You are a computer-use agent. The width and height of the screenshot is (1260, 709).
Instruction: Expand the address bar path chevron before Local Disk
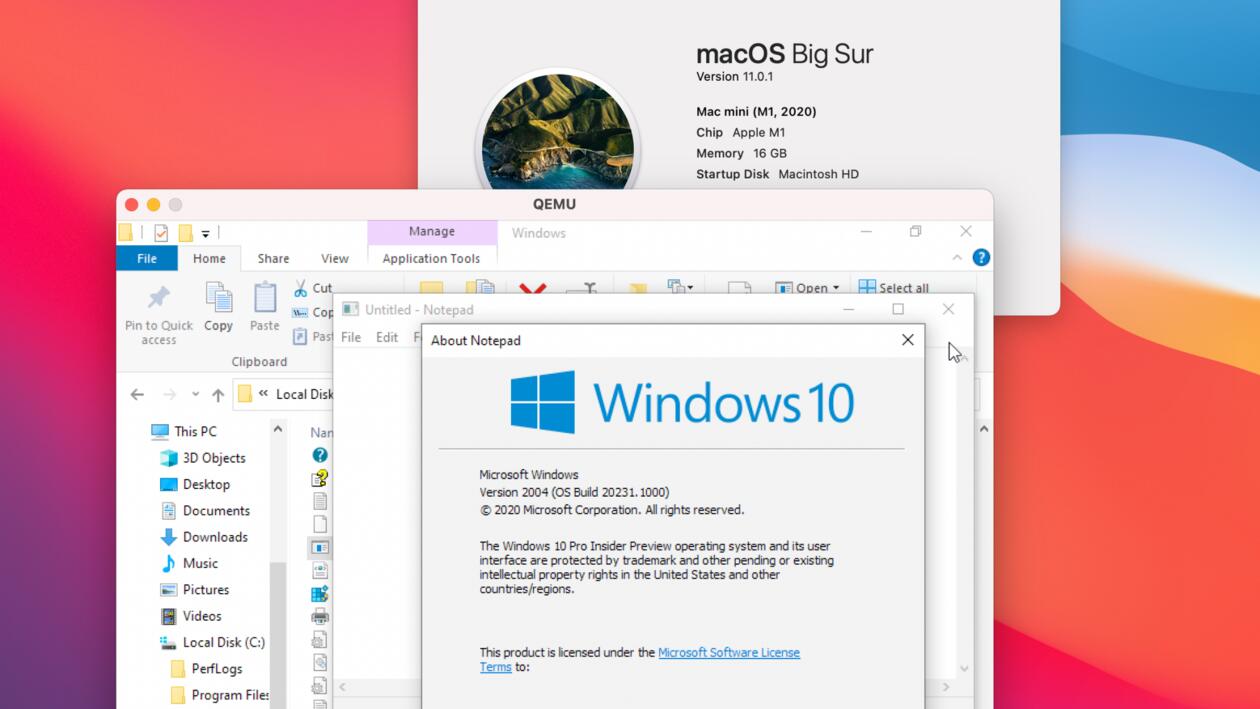point(264,393)
